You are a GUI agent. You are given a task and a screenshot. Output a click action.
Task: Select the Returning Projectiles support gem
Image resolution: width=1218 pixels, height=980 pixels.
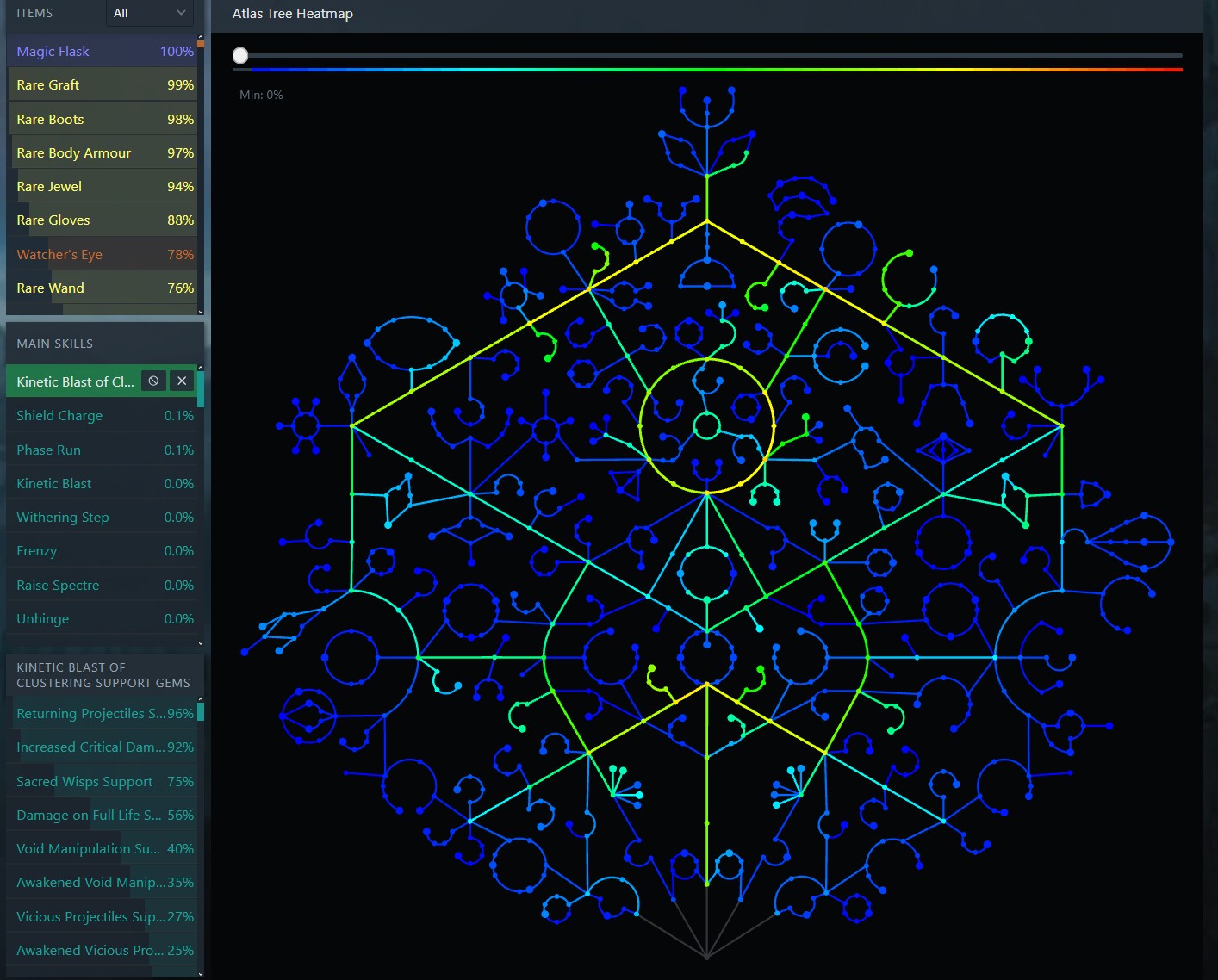[102, 713]
